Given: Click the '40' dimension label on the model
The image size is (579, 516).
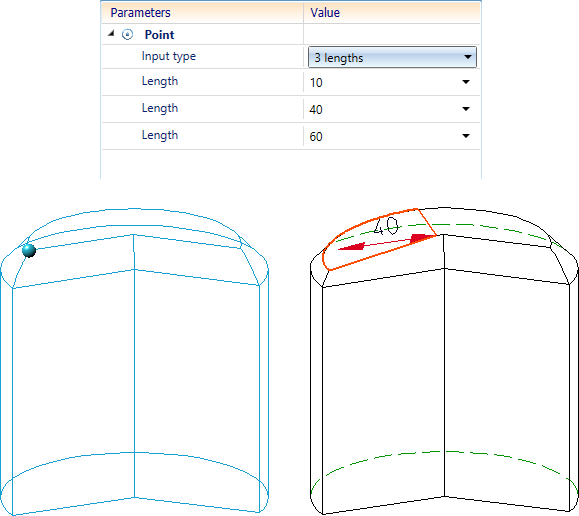Looking at the screenshot, I should point(386,226).
